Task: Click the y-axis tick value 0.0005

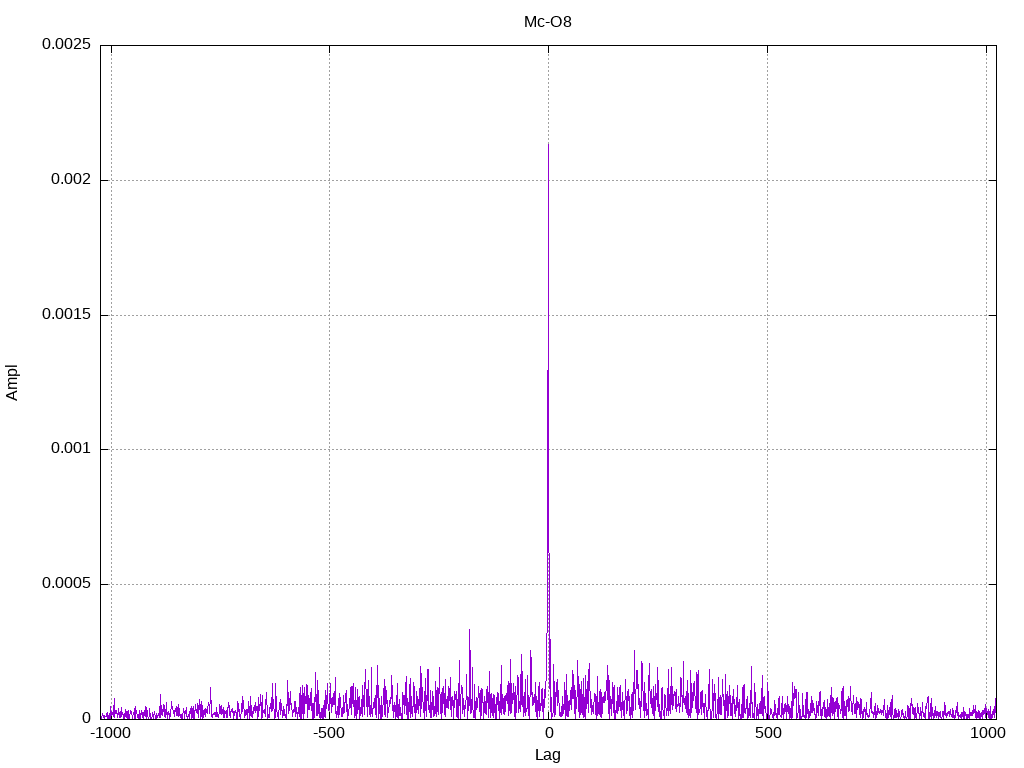Action: (66, 583)
